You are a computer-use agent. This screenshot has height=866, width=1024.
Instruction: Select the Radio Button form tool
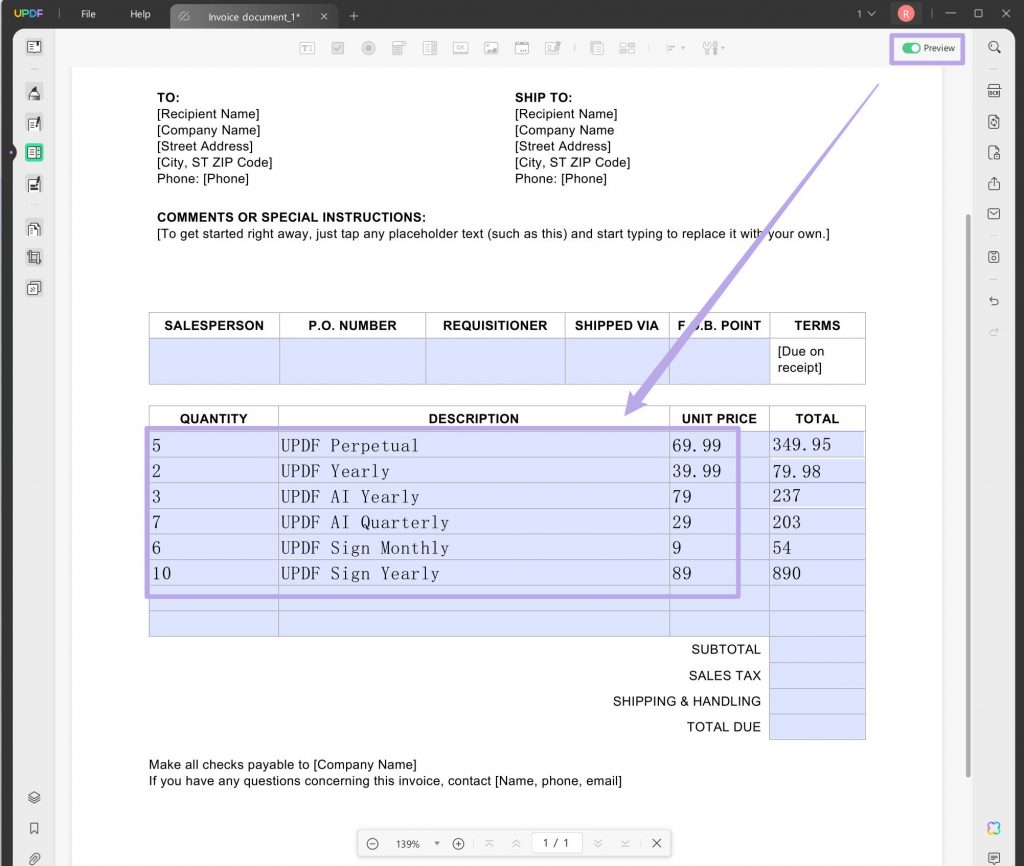point(367,47)
